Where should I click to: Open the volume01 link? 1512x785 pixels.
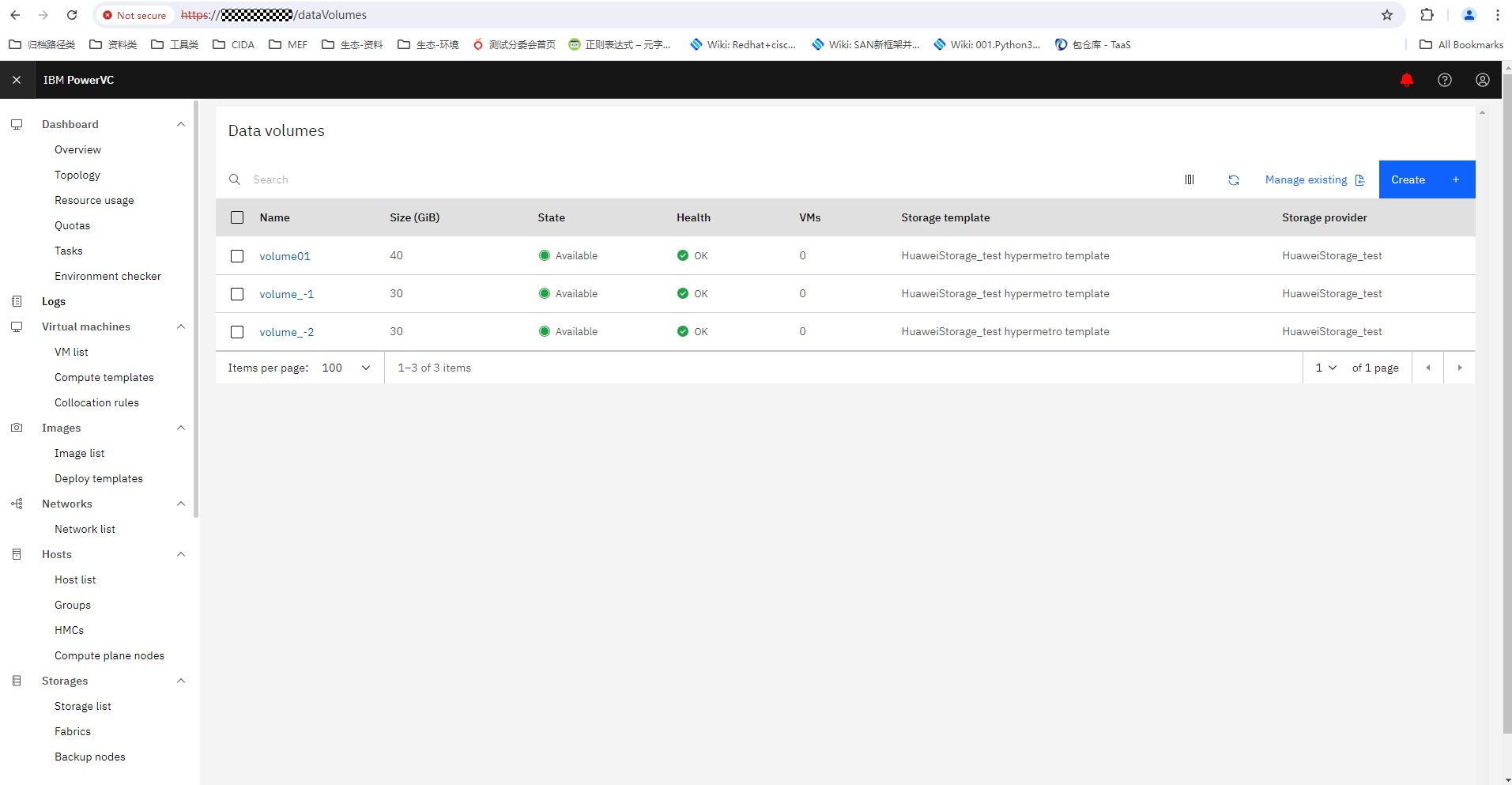[x=285, y=256]
